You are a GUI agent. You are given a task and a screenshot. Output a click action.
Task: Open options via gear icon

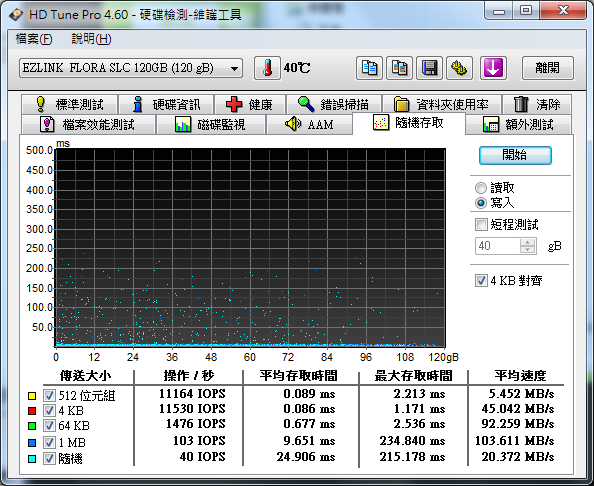point(459,68)
